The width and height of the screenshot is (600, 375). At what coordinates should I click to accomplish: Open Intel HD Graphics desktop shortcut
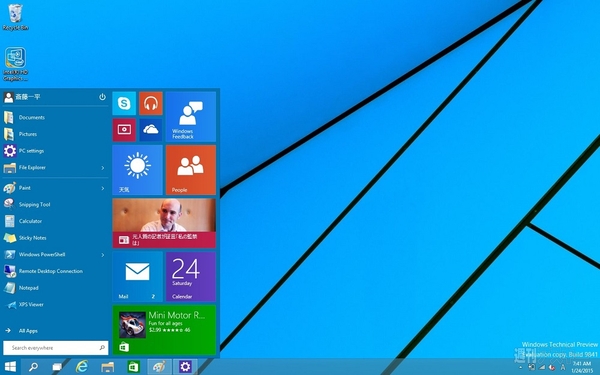click(x=15, y=64)
